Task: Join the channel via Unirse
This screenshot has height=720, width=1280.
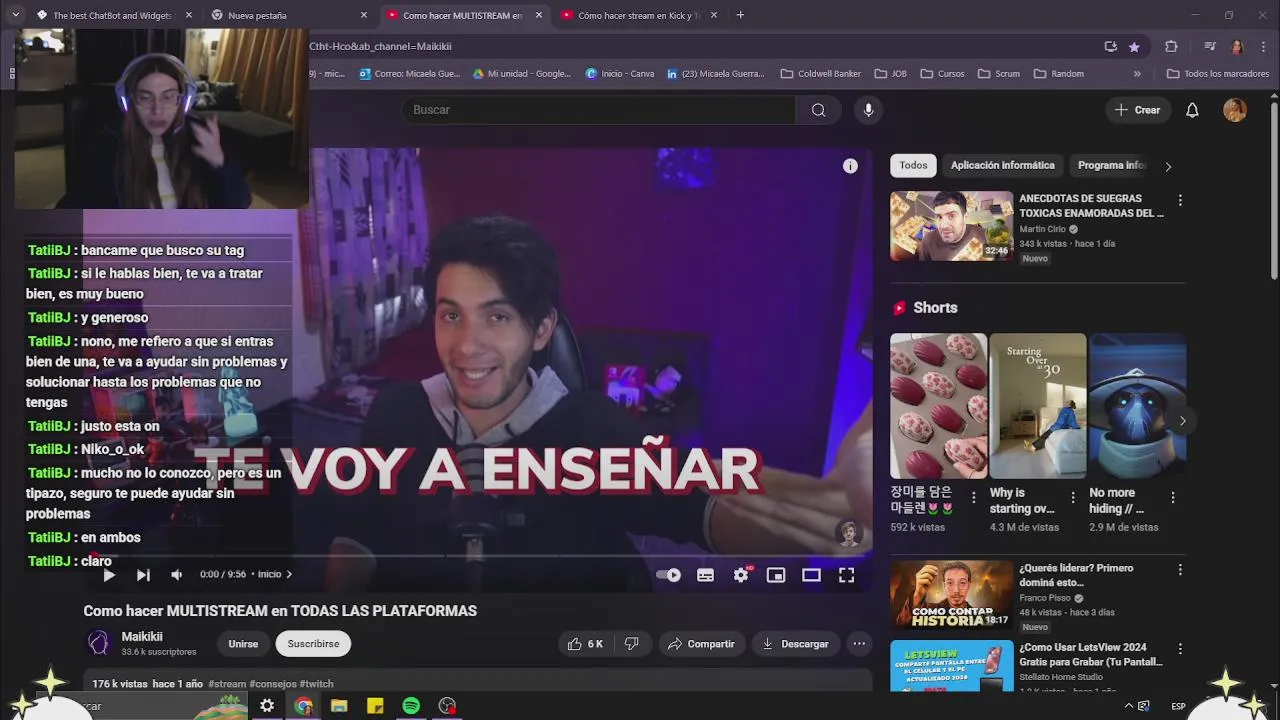Action: pyautogui.click(x=243, y=644)
